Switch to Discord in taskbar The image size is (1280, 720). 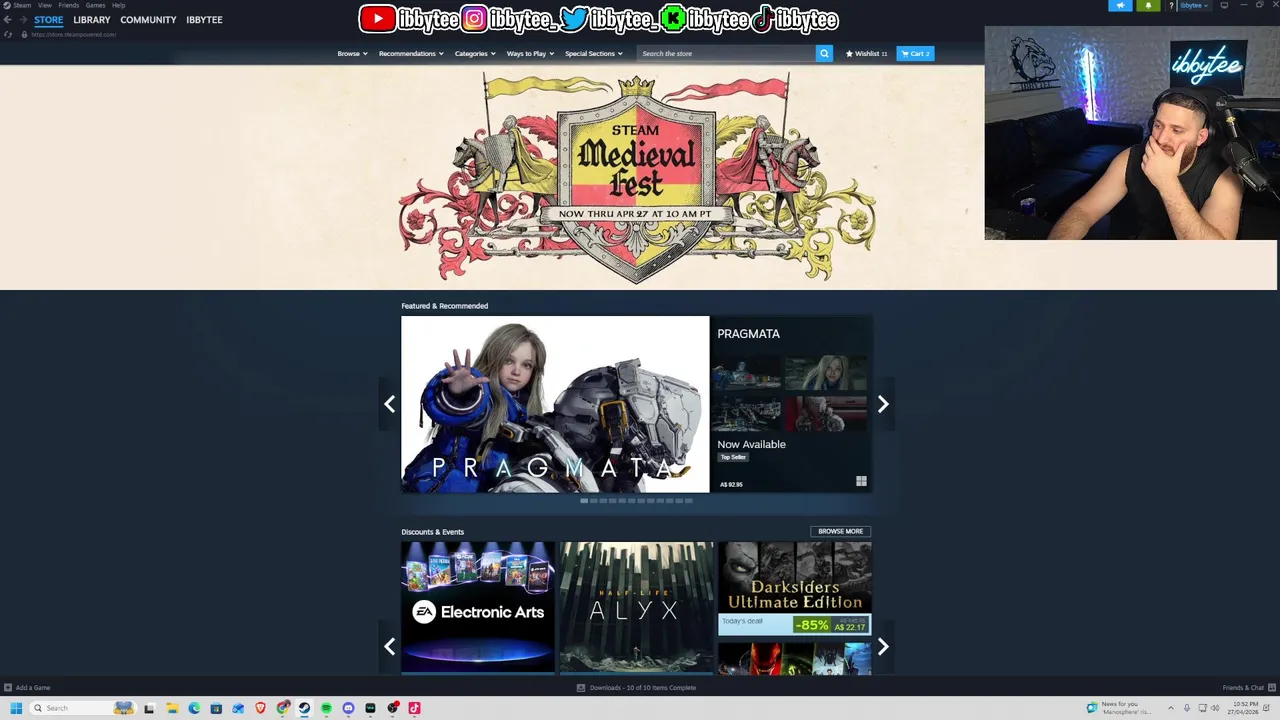348,708
